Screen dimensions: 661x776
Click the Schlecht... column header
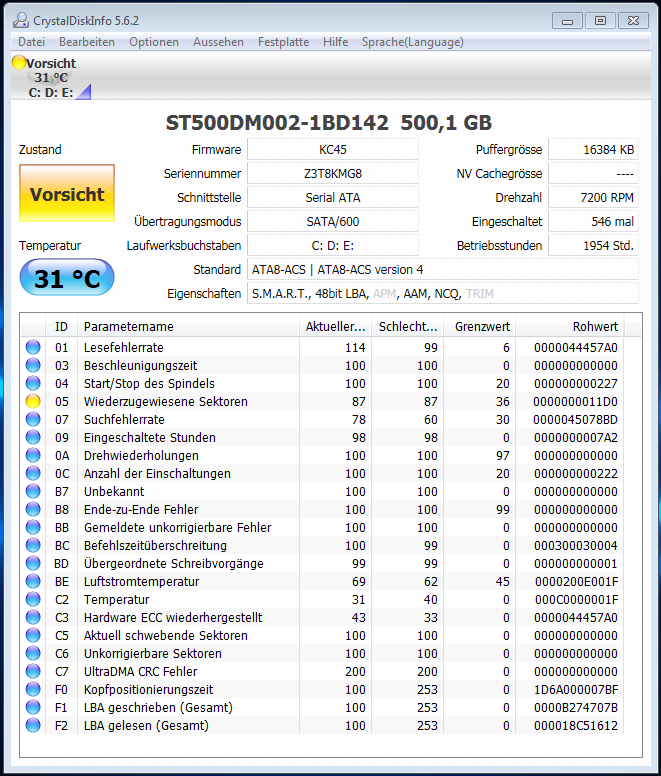click(x=408, y=327)
